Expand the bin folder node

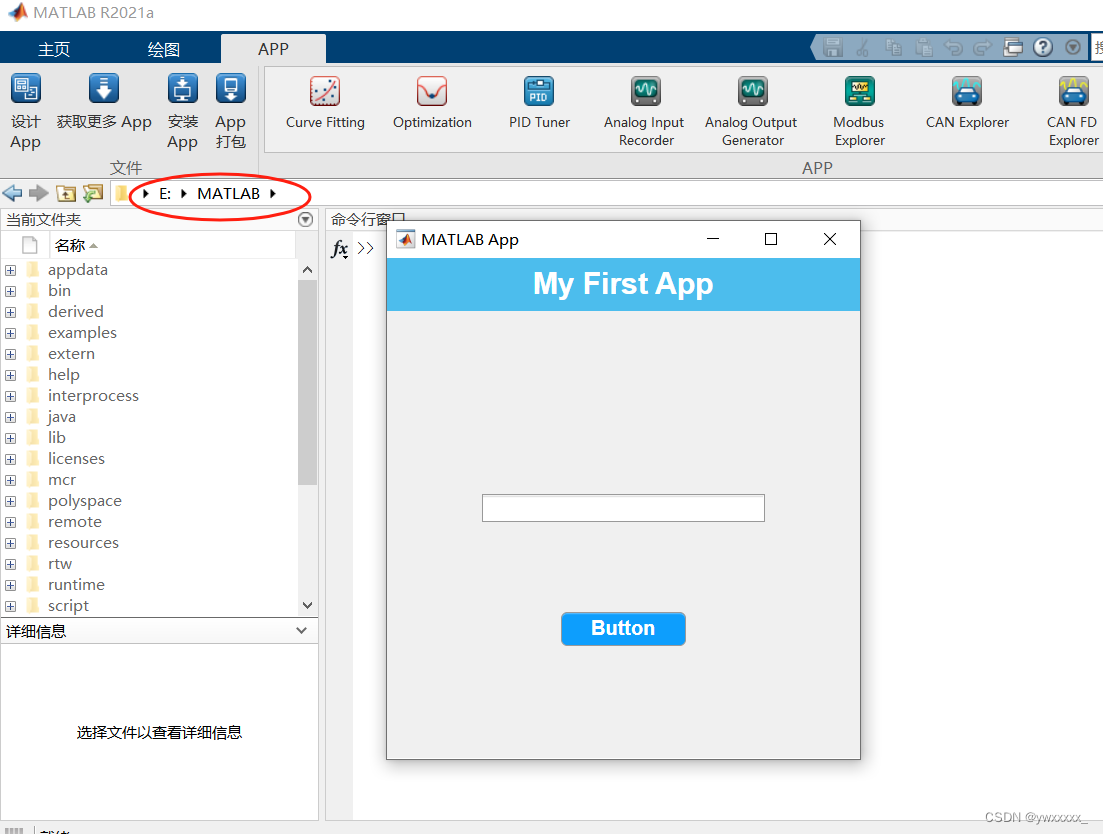coord(11,291)
